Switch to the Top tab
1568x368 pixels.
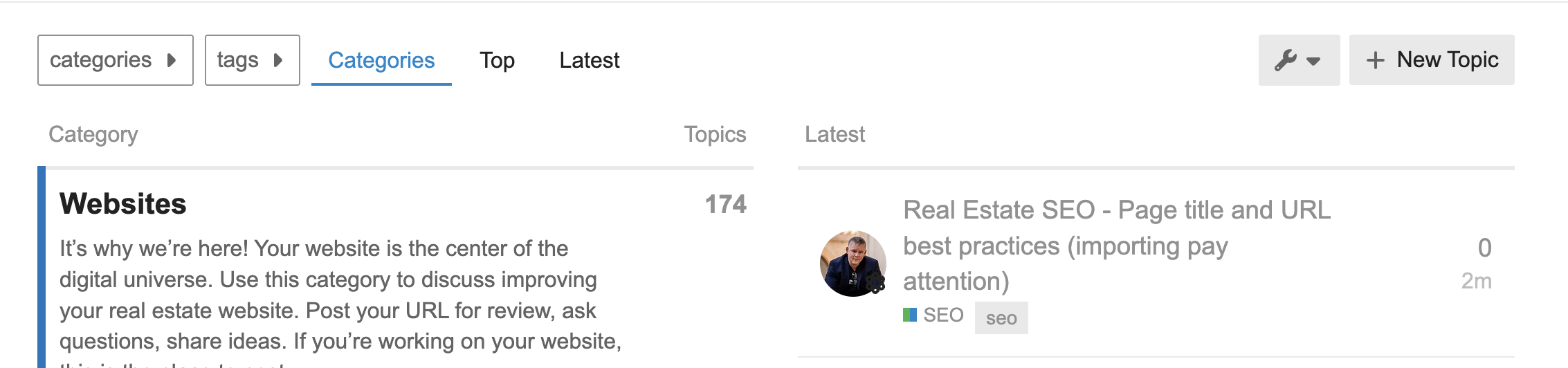pos(497,61)
